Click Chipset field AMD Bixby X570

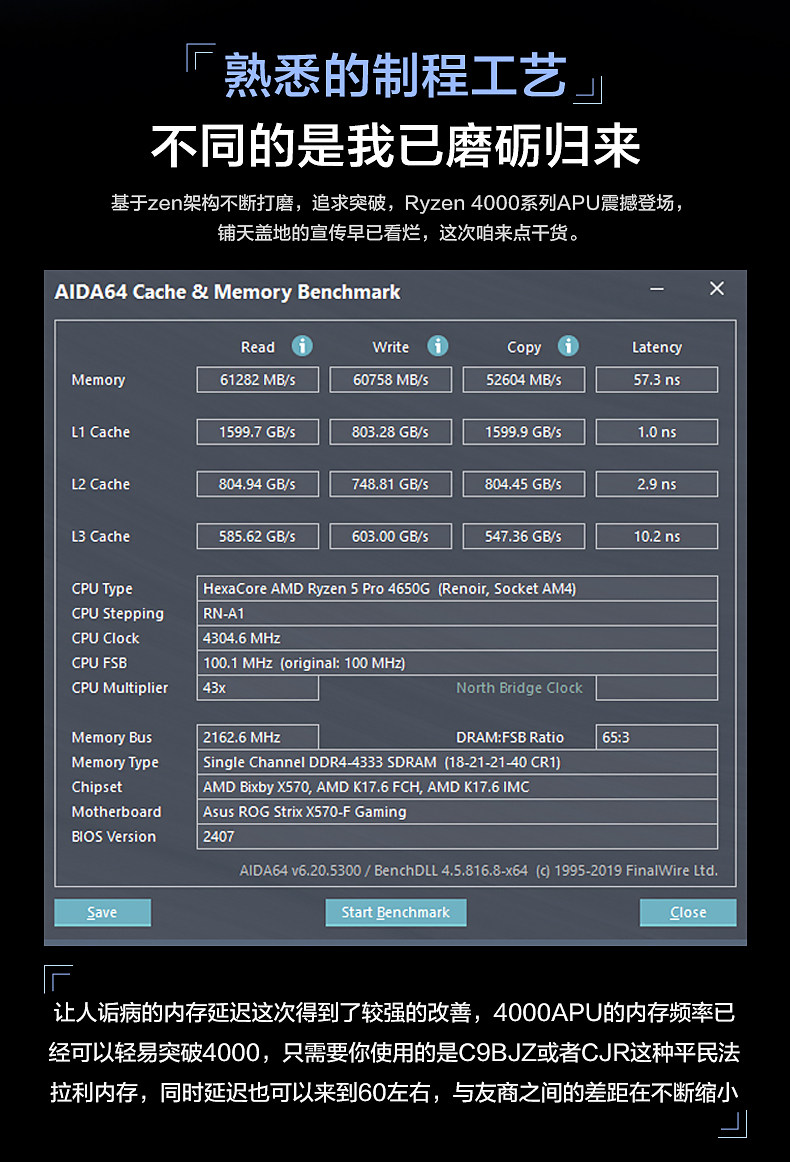(457, 787)
